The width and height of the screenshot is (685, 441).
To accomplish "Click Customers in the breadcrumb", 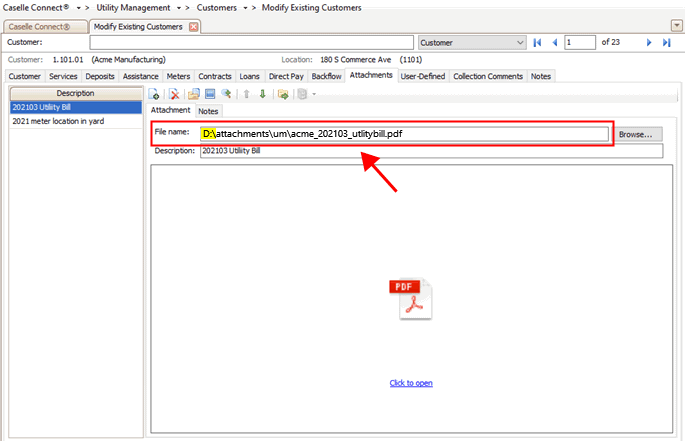I will (x=217, y=8).
